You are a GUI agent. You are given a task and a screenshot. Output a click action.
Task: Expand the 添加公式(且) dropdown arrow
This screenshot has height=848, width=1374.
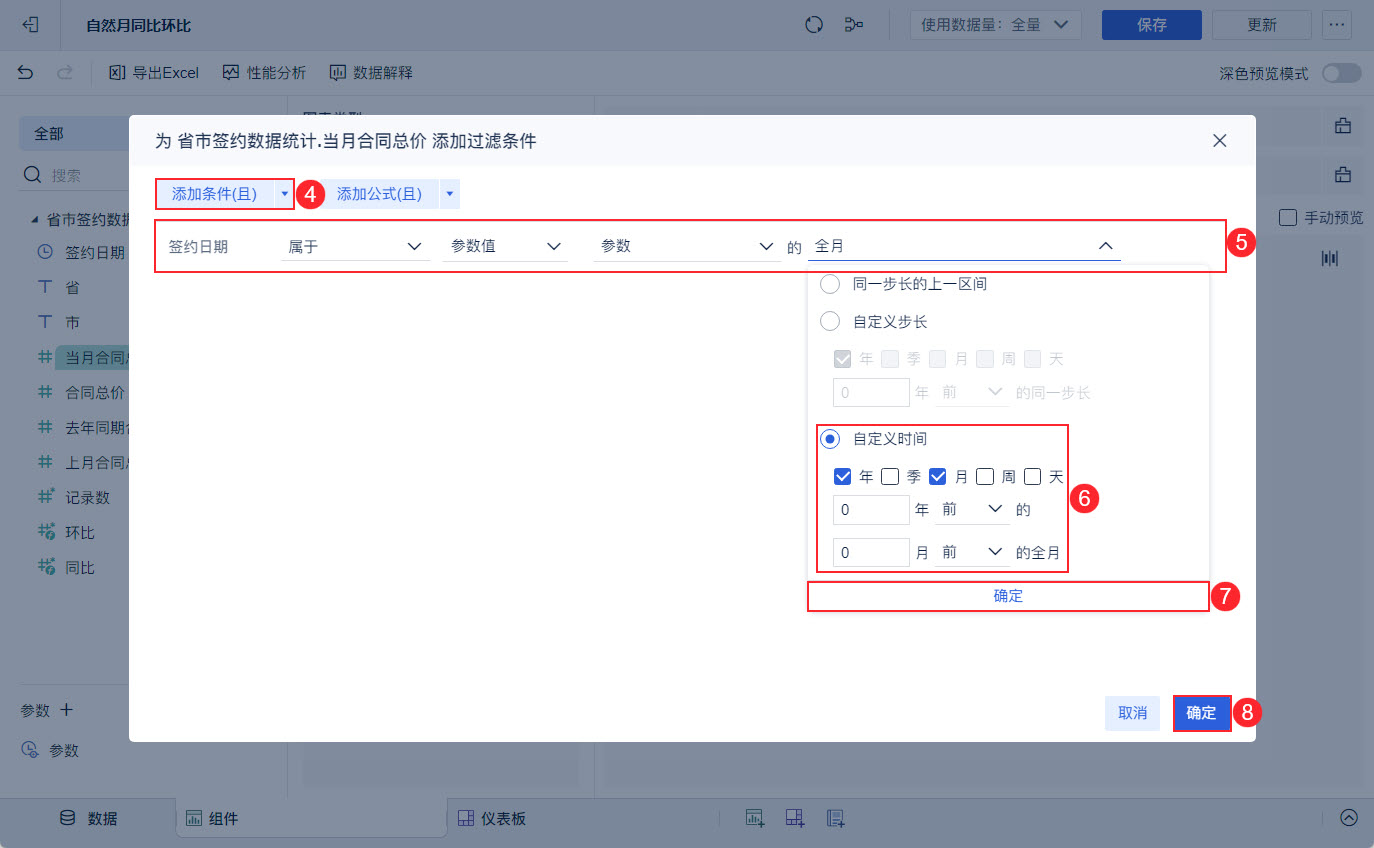[x=450, y=194]
